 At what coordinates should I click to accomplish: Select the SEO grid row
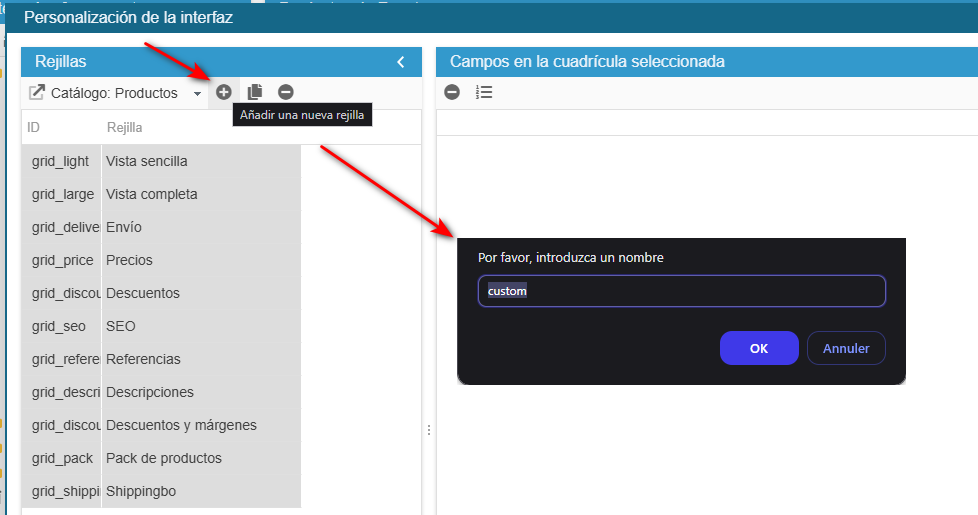pos(162,326)
